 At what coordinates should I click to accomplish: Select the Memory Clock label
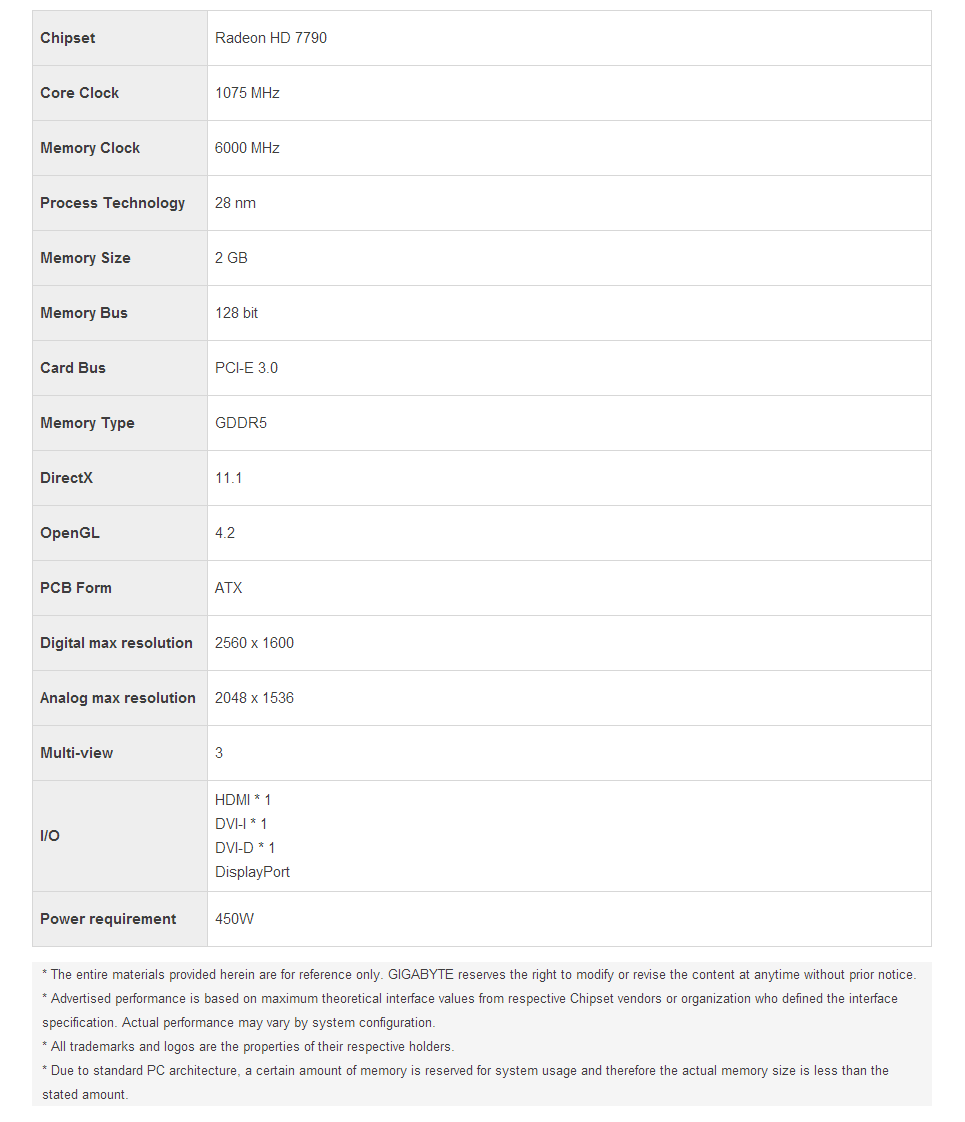coord(90,148)
